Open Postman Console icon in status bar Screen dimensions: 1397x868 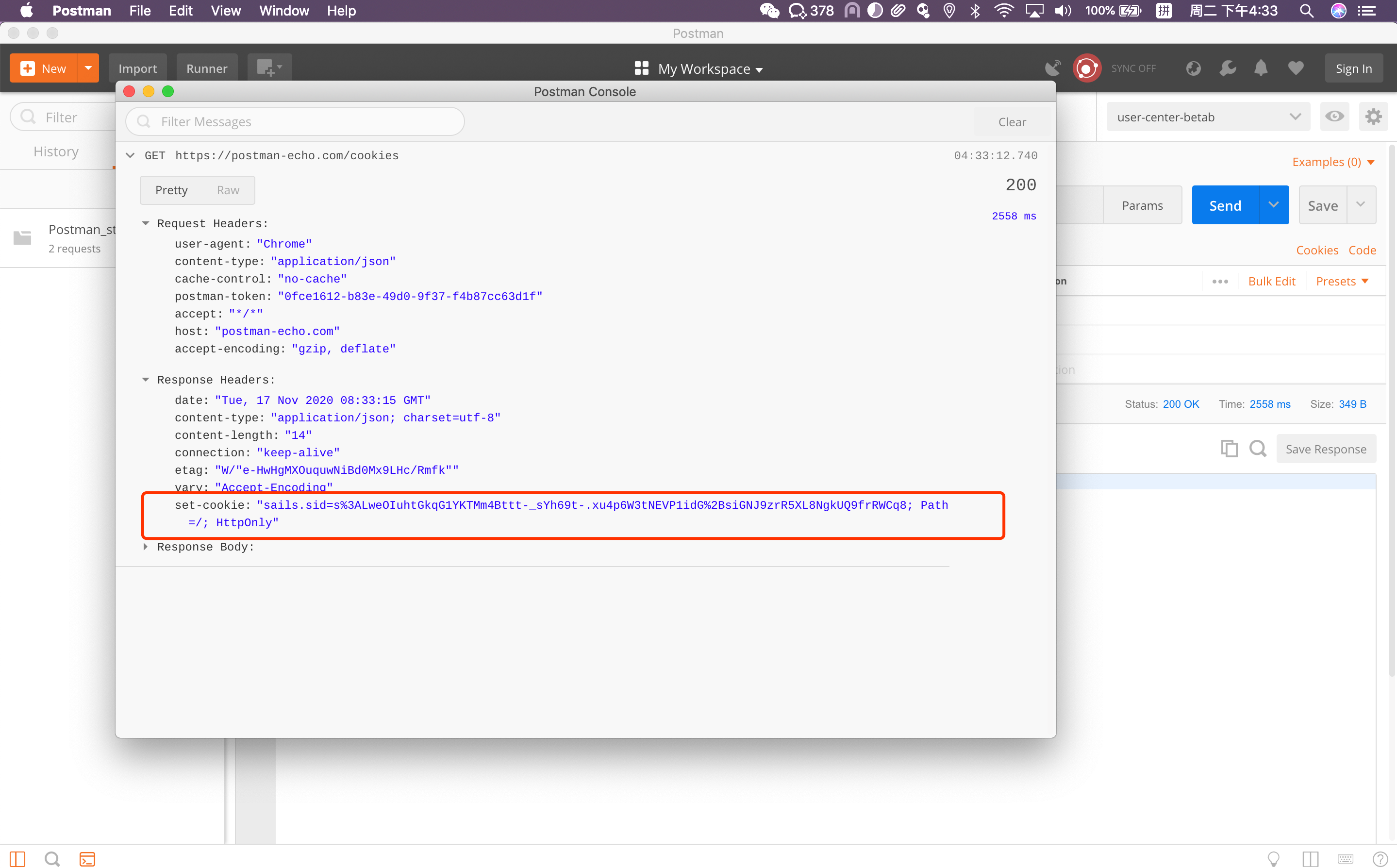(87, 858)
